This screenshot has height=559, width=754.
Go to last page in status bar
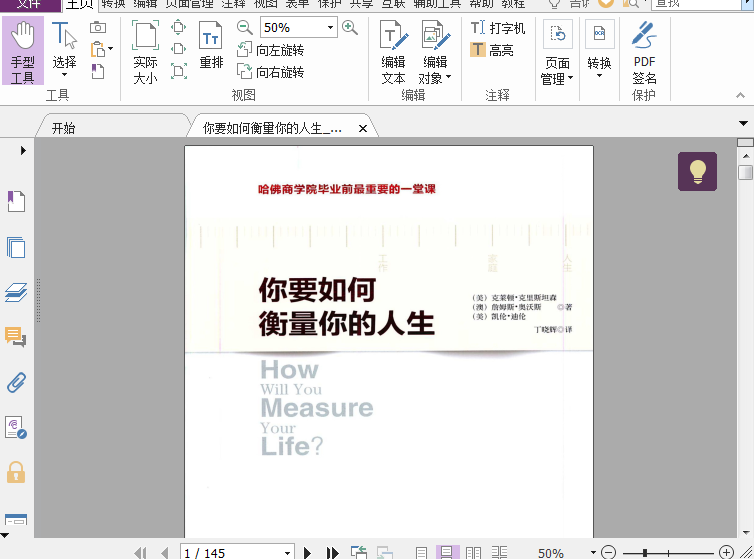point(332,553)
